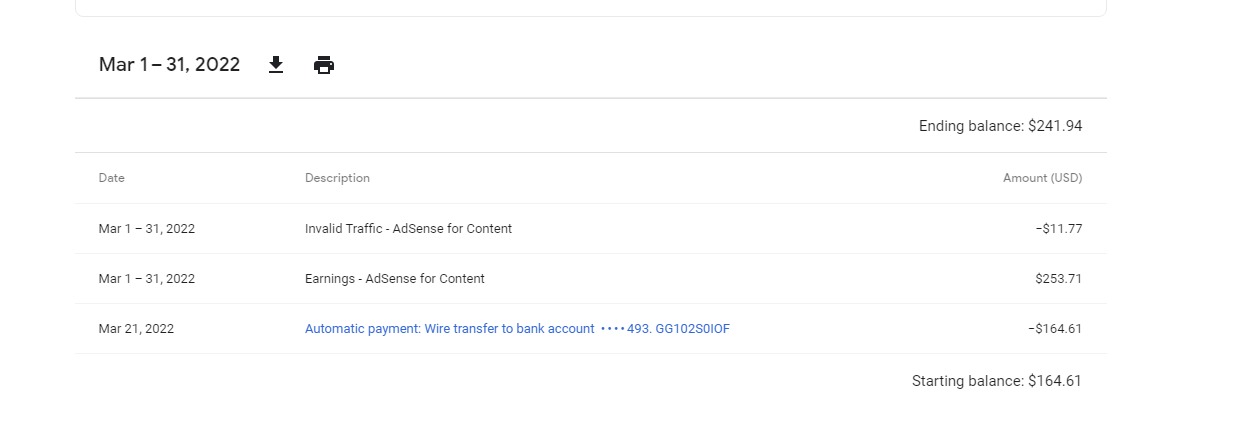Click the −$164.61 payment amount
This screenshot has height=428, width=1238.
pos(1055,329)
